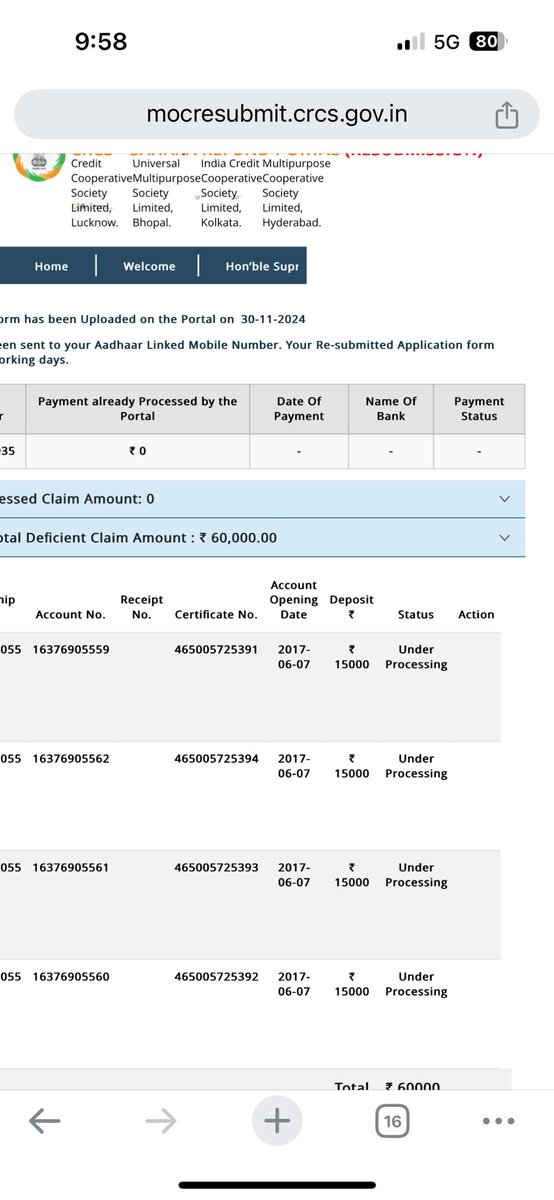554x1200 pixels.
Task: Tap the Account Opening Date column header
Action: pyautogui.click(x=294, y=600)
